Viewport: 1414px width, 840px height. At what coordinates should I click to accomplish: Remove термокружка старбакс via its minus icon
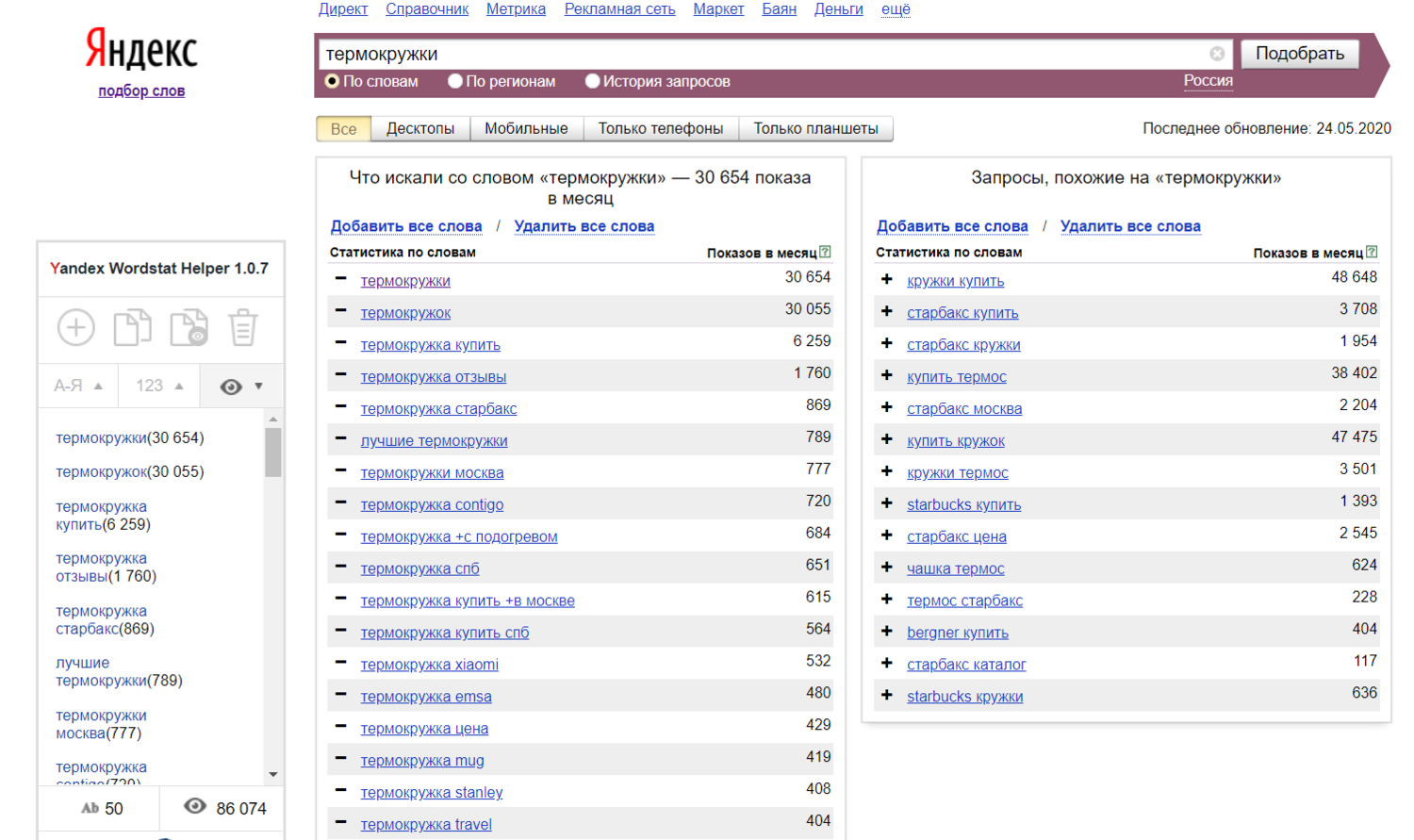[340, 407]
